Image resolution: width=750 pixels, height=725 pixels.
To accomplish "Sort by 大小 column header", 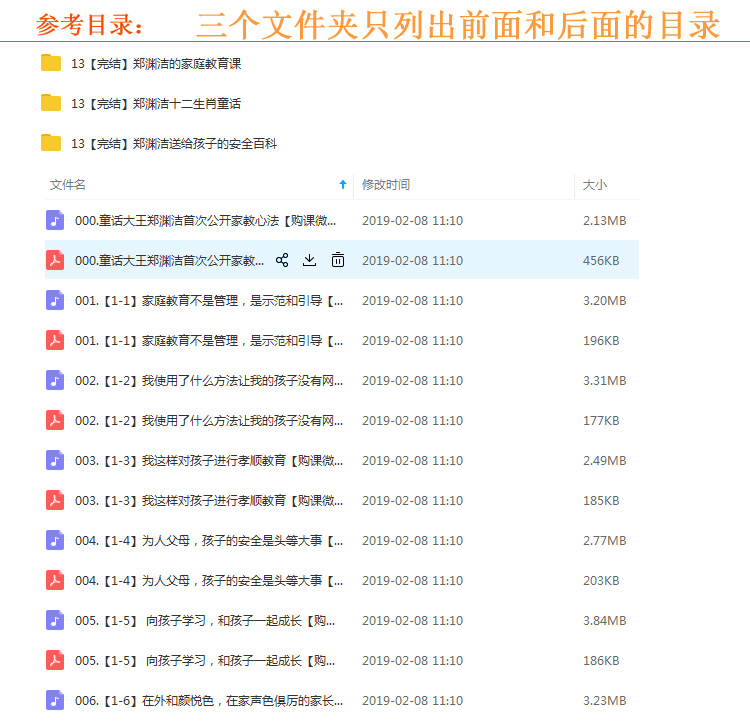I will (x=595, y=185).
